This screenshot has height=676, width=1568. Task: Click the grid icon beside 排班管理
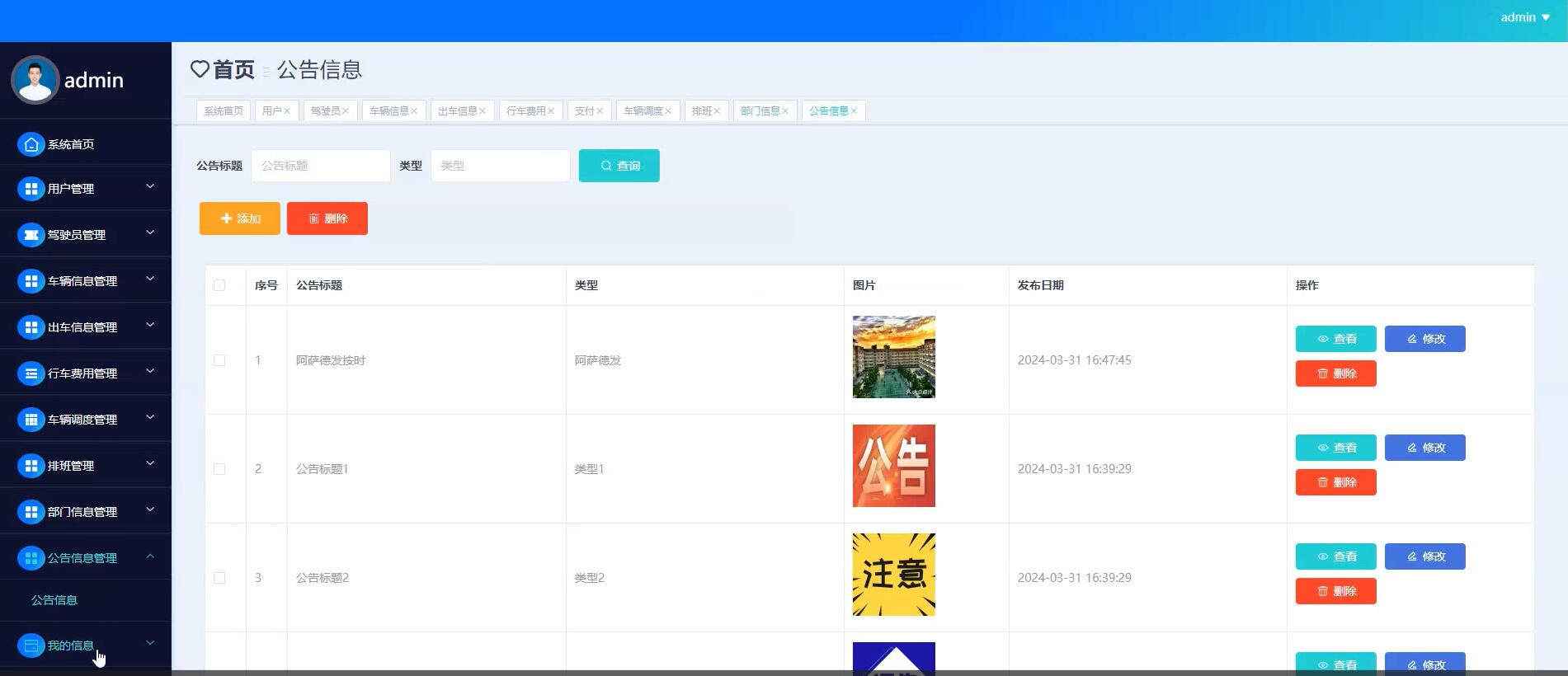31,466
